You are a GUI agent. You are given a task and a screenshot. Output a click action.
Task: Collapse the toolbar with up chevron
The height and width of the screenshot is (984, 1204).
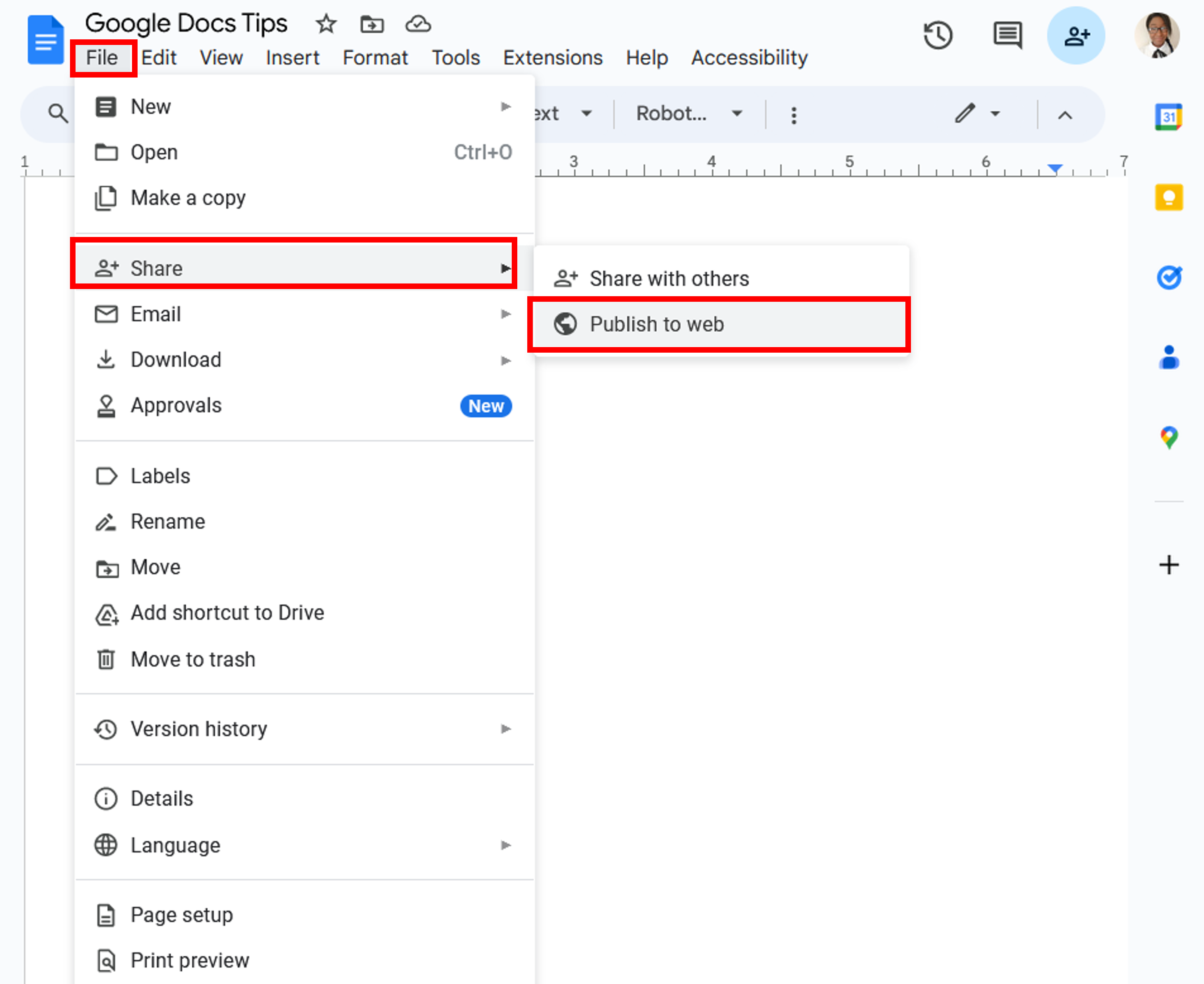[1064, 115]
